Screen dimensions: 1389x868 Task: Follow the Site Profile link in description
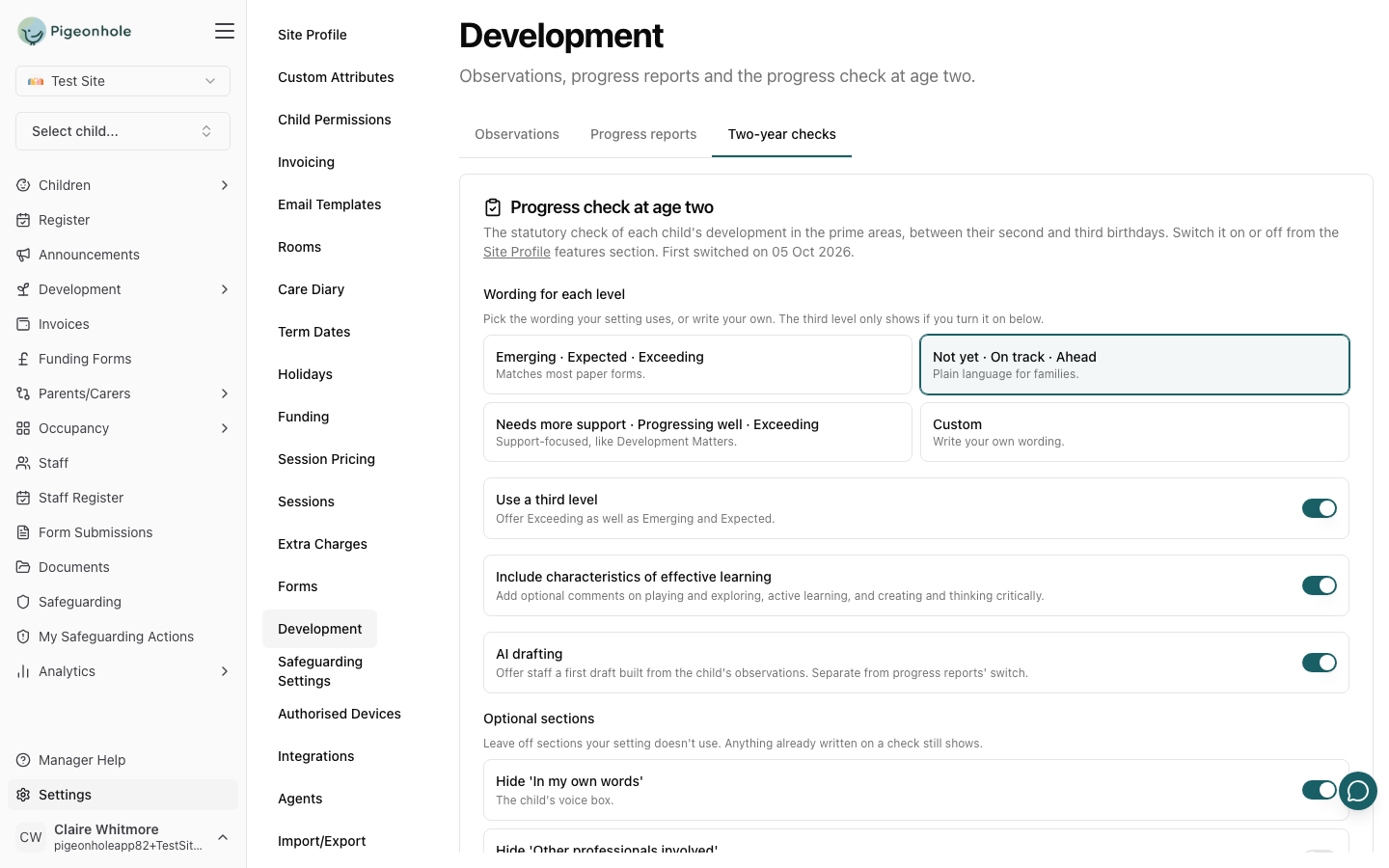point(517,252)
